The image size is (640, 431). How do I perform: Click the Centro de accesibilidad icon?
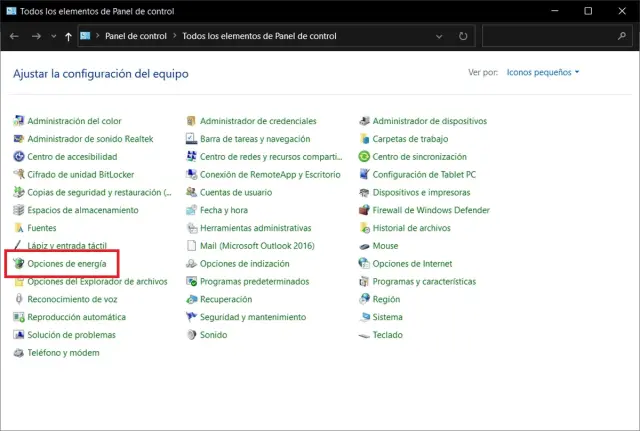19,157
